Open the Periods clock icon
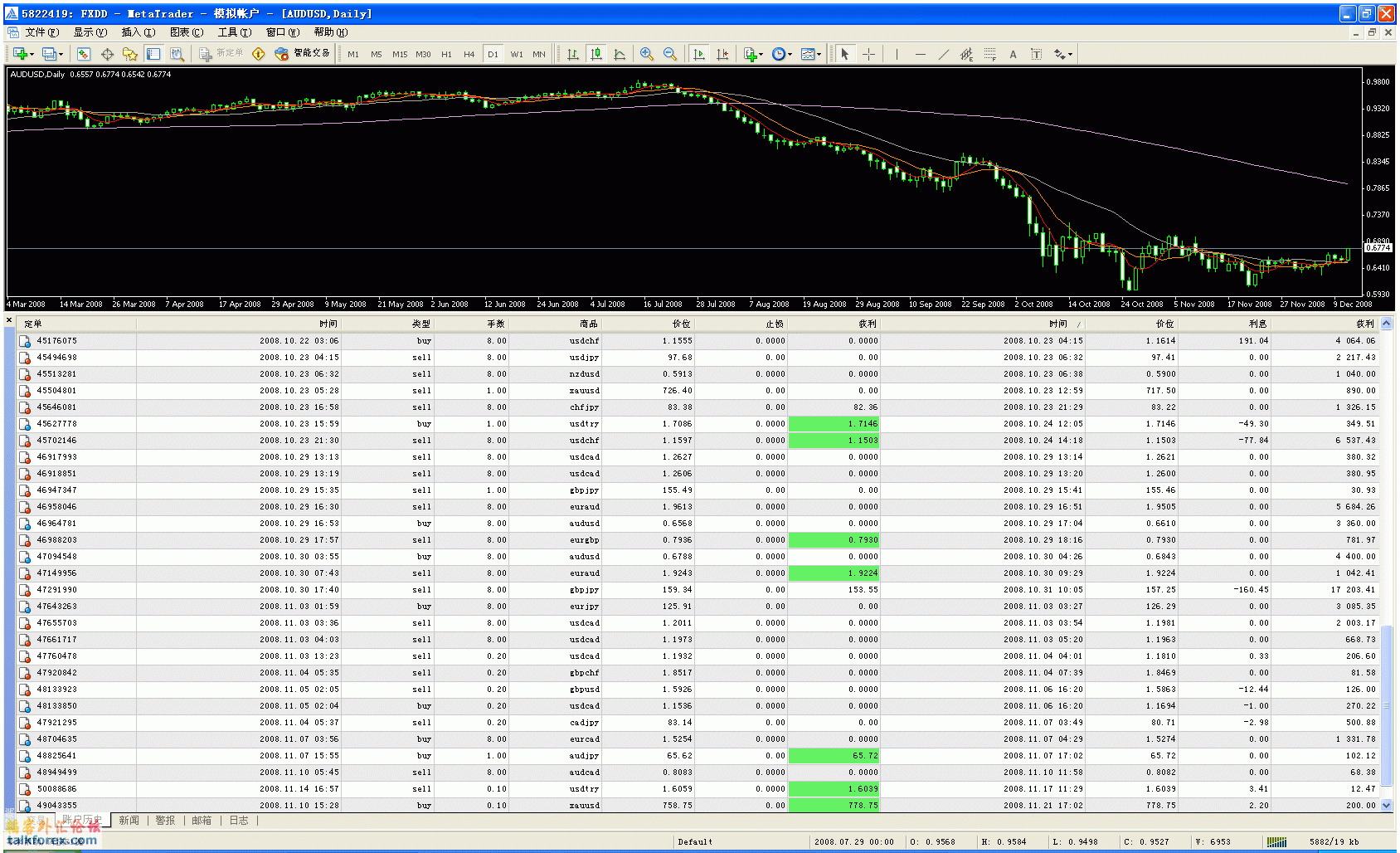 779,54
